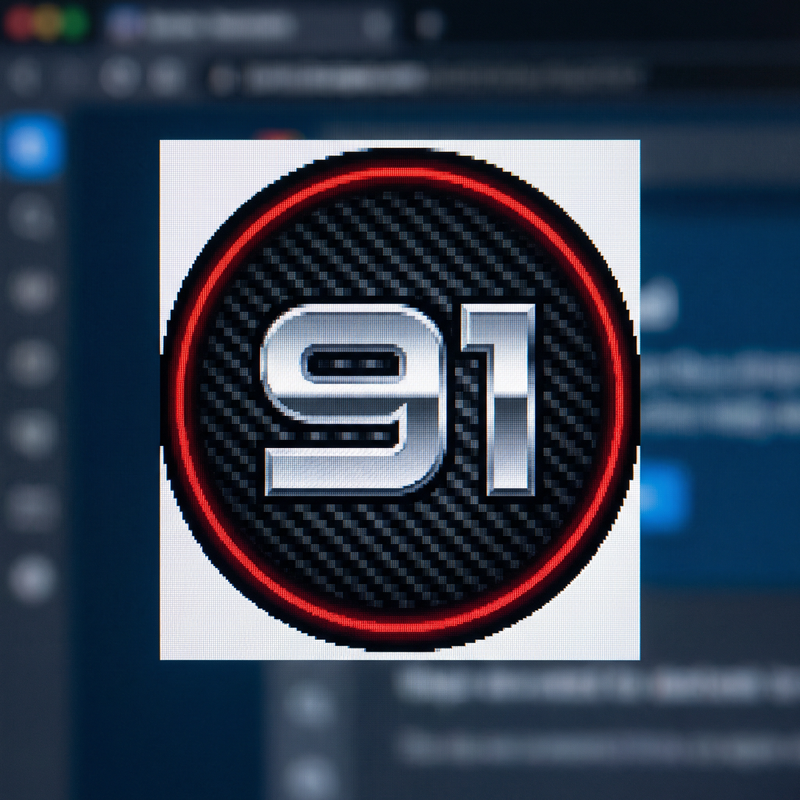Click the browser back arrow
The width and height of the screenshot is (800, 800).
pyautogui.click(x=24, y=76)
